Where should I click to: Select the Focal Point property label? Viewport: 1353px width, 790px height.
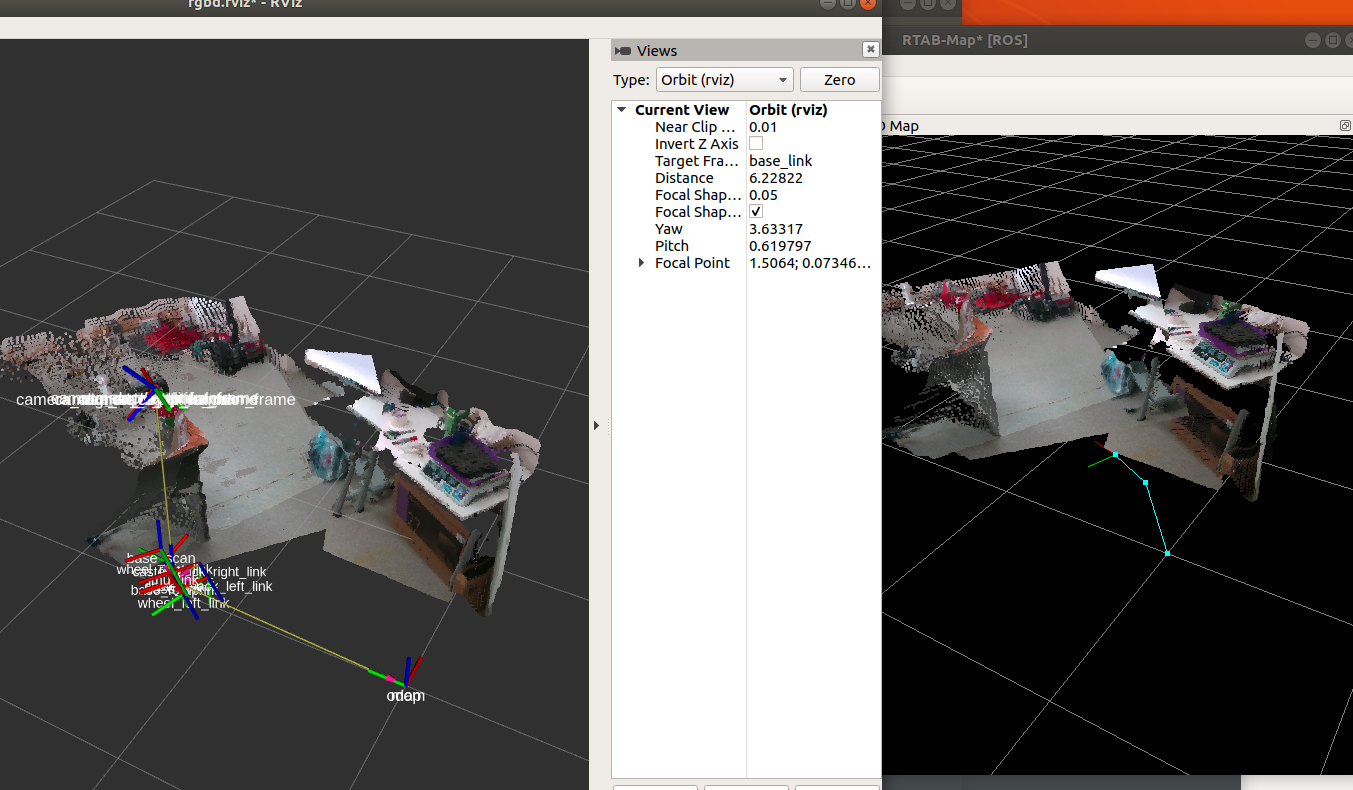[692, 263]
